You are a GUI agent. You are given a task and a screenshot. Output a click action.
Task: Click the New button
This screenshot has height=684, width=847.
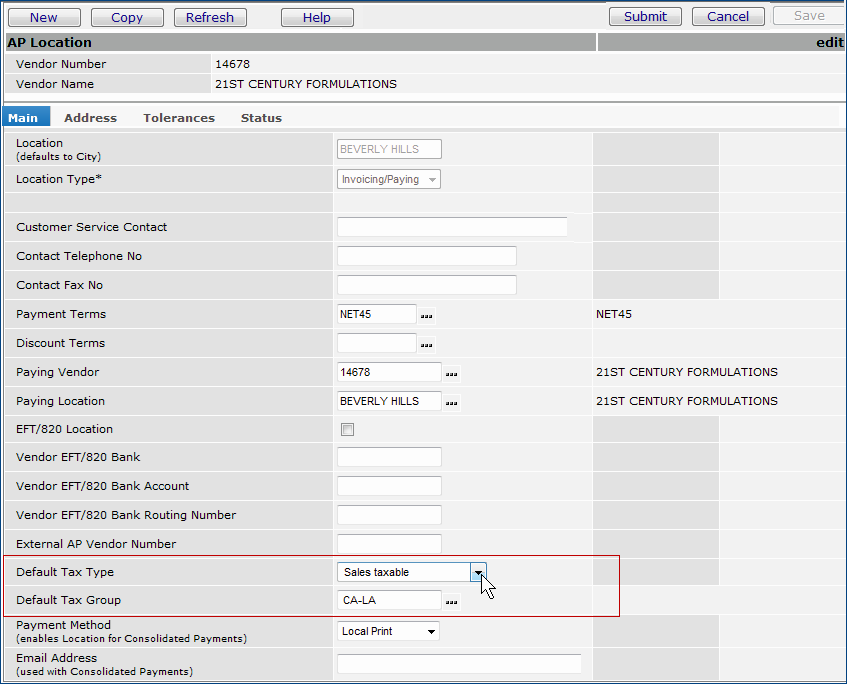pyautogui.click(x=44, y=18)
